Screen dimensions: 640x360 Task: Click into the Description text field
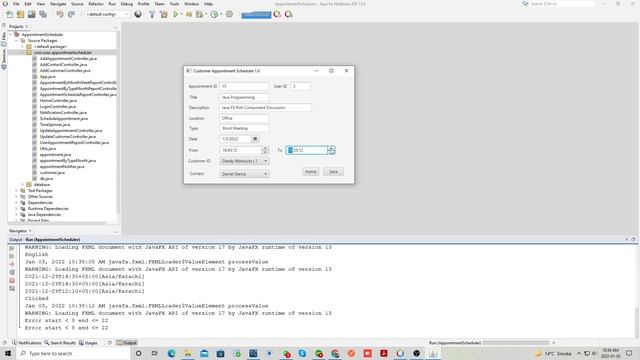[266, 108]
